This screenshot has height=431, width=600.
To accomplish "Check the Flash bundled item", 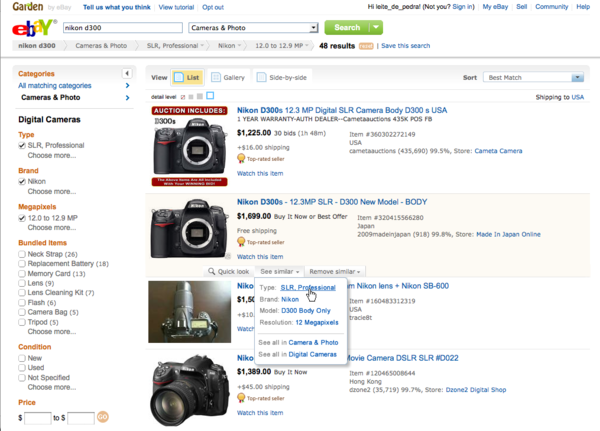I will pyautogui.click(x=22, y=303).
